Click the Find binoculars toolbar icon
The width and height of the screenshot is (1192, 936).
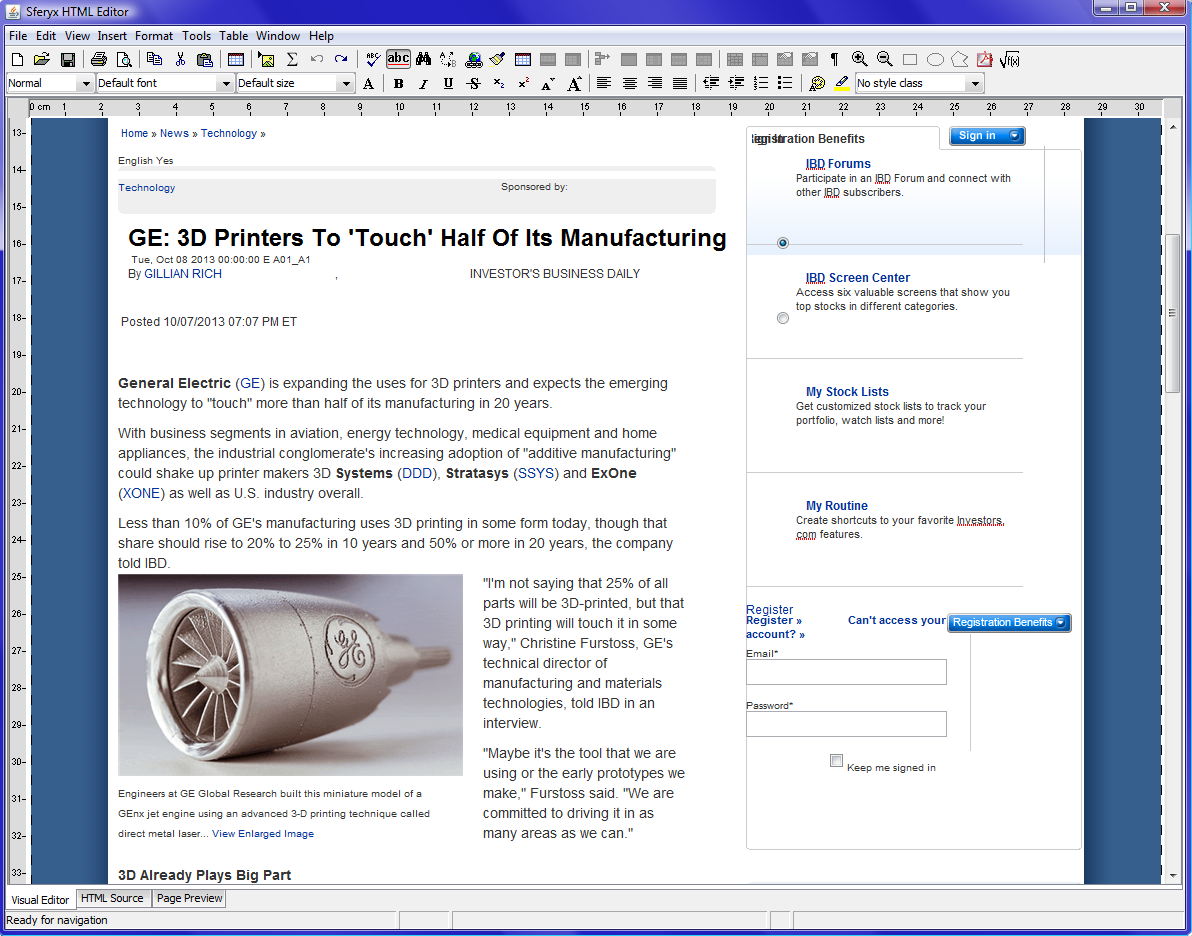[424, 59]
